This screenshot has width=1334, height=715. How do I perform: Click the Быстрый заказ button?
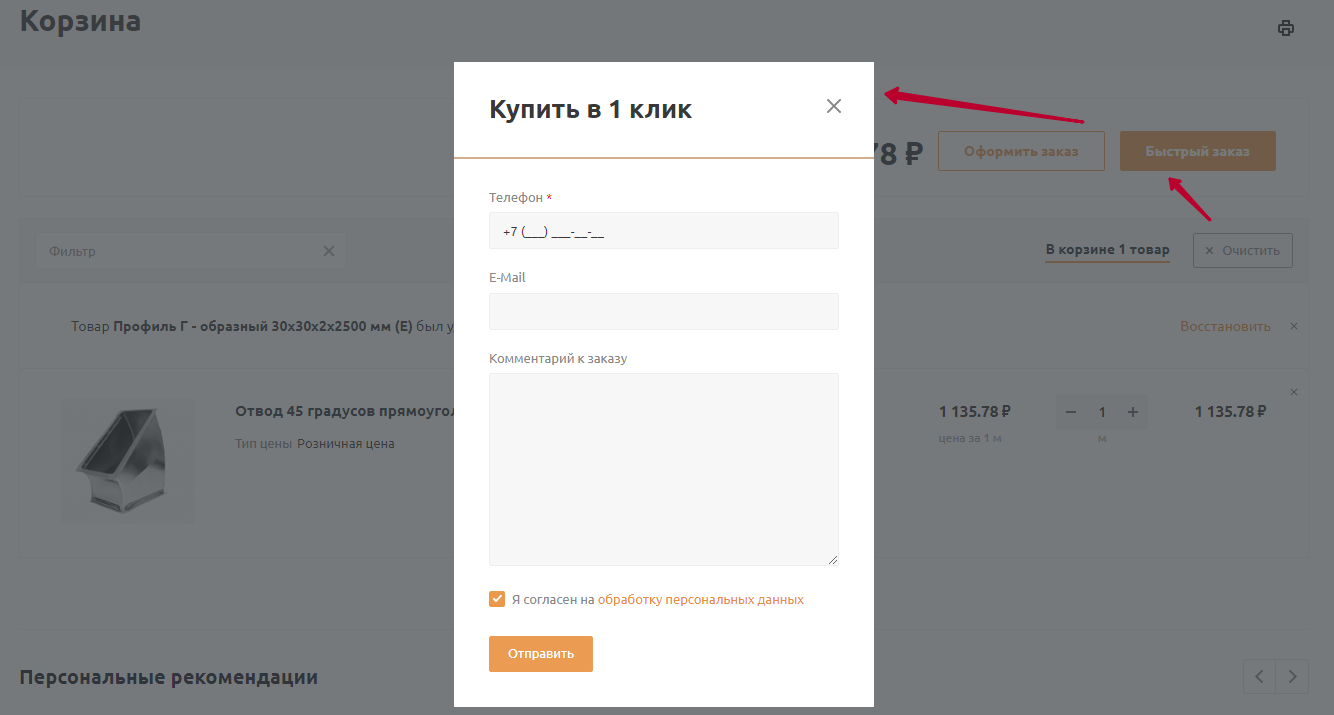pos(1197,151)
